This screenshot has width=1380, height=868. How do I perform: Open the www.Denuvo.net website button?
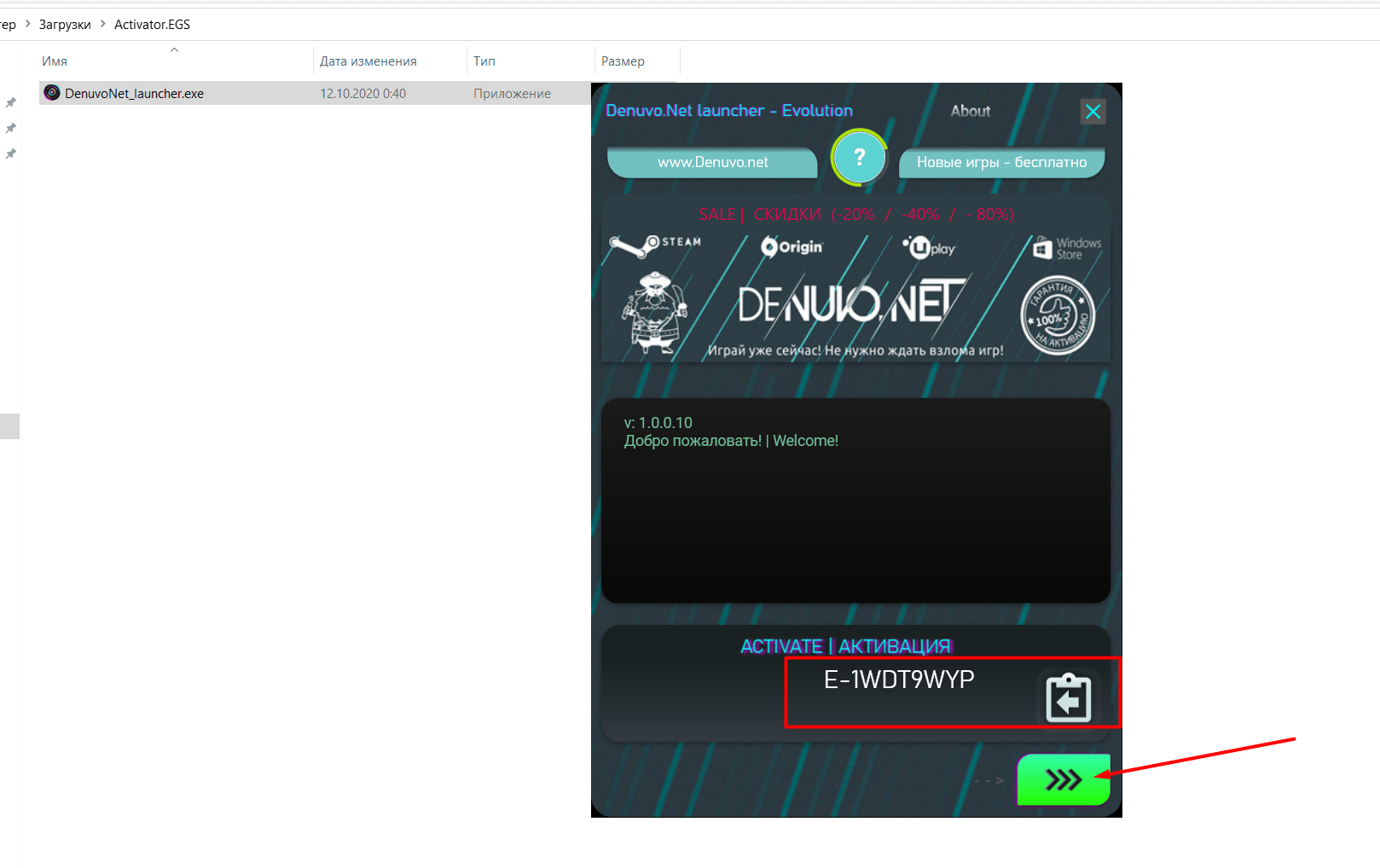point(712,162)
